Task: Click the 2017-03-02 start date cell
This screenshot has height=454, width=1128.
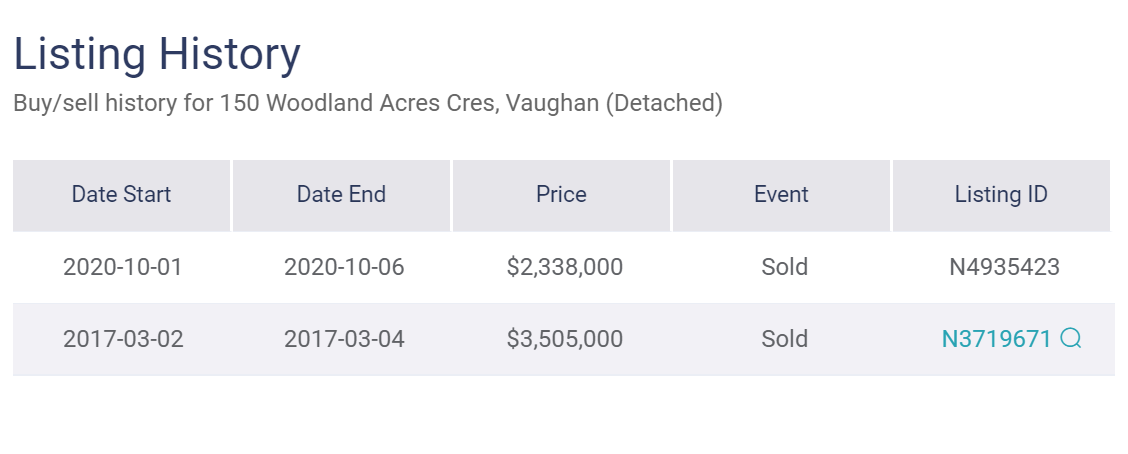Action: [123, 339]
